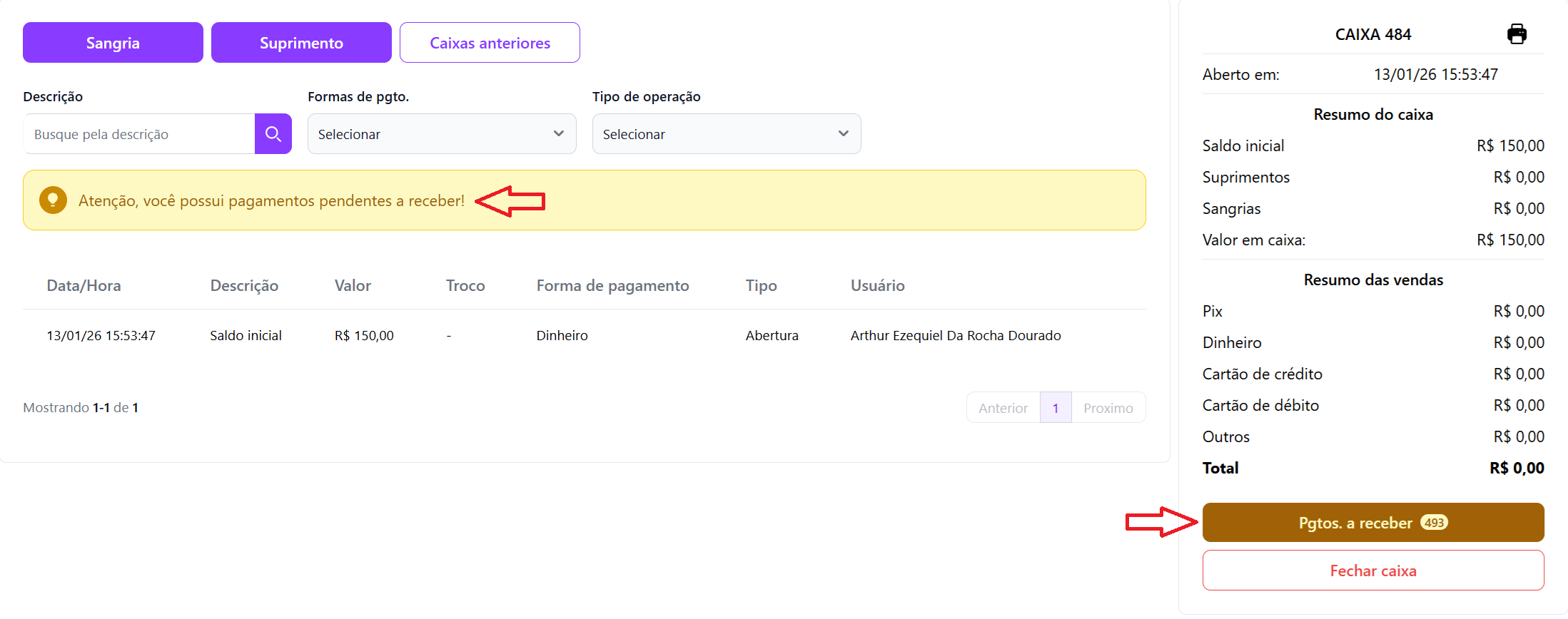Open Pgtos. a receber
The image size is (1568, 619).
pos(1372,523)
